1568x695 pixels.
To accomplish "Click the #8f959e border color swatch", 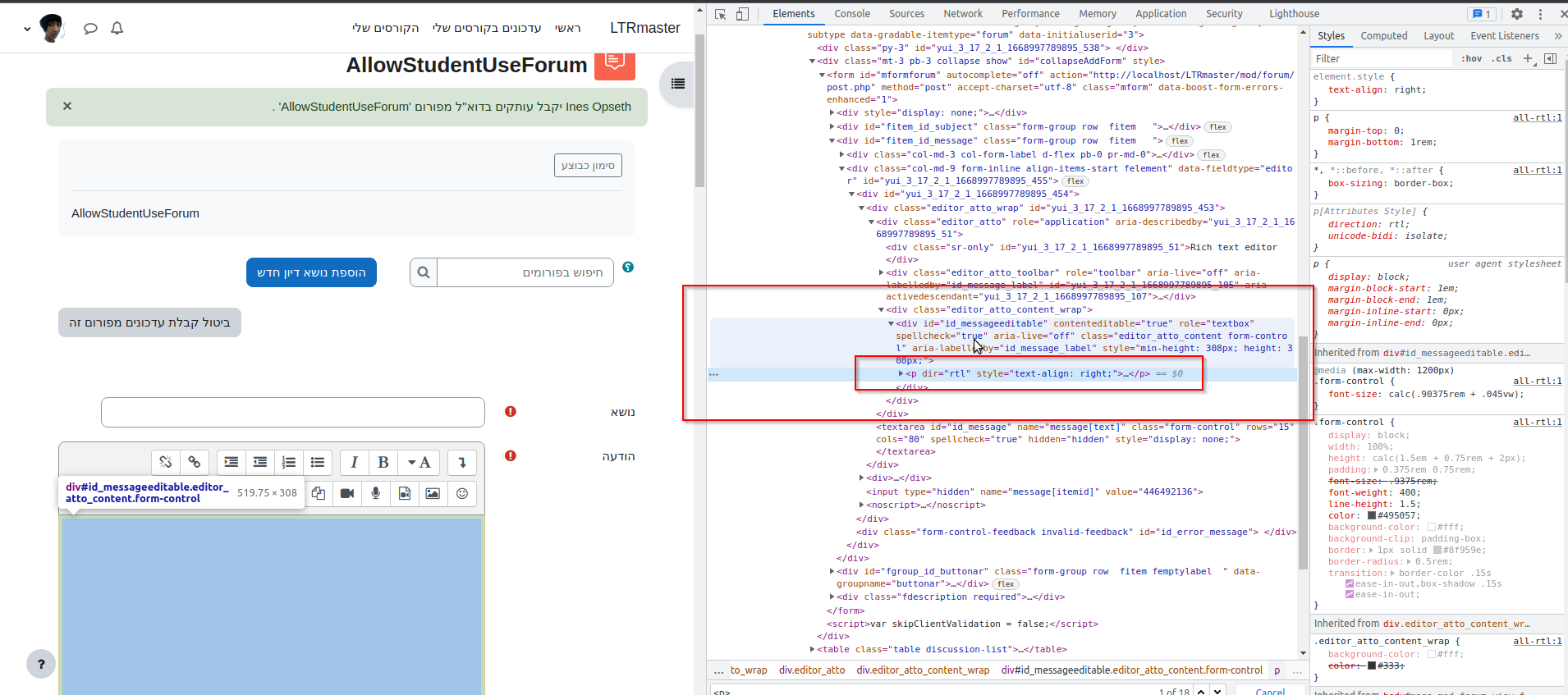I will point(1437,551).
